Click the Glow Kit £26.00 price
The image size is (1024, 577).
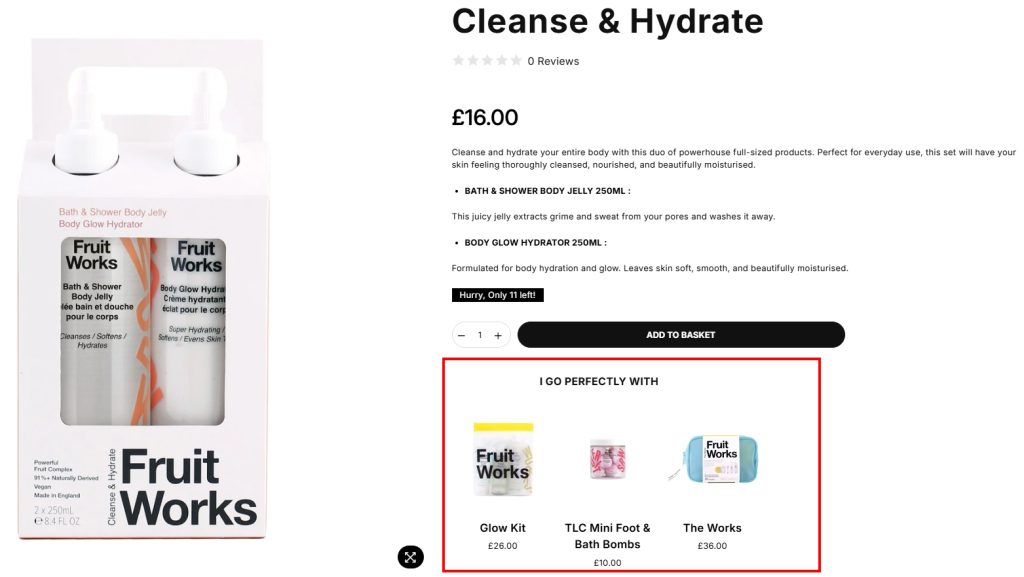click(x=502, y=546)
